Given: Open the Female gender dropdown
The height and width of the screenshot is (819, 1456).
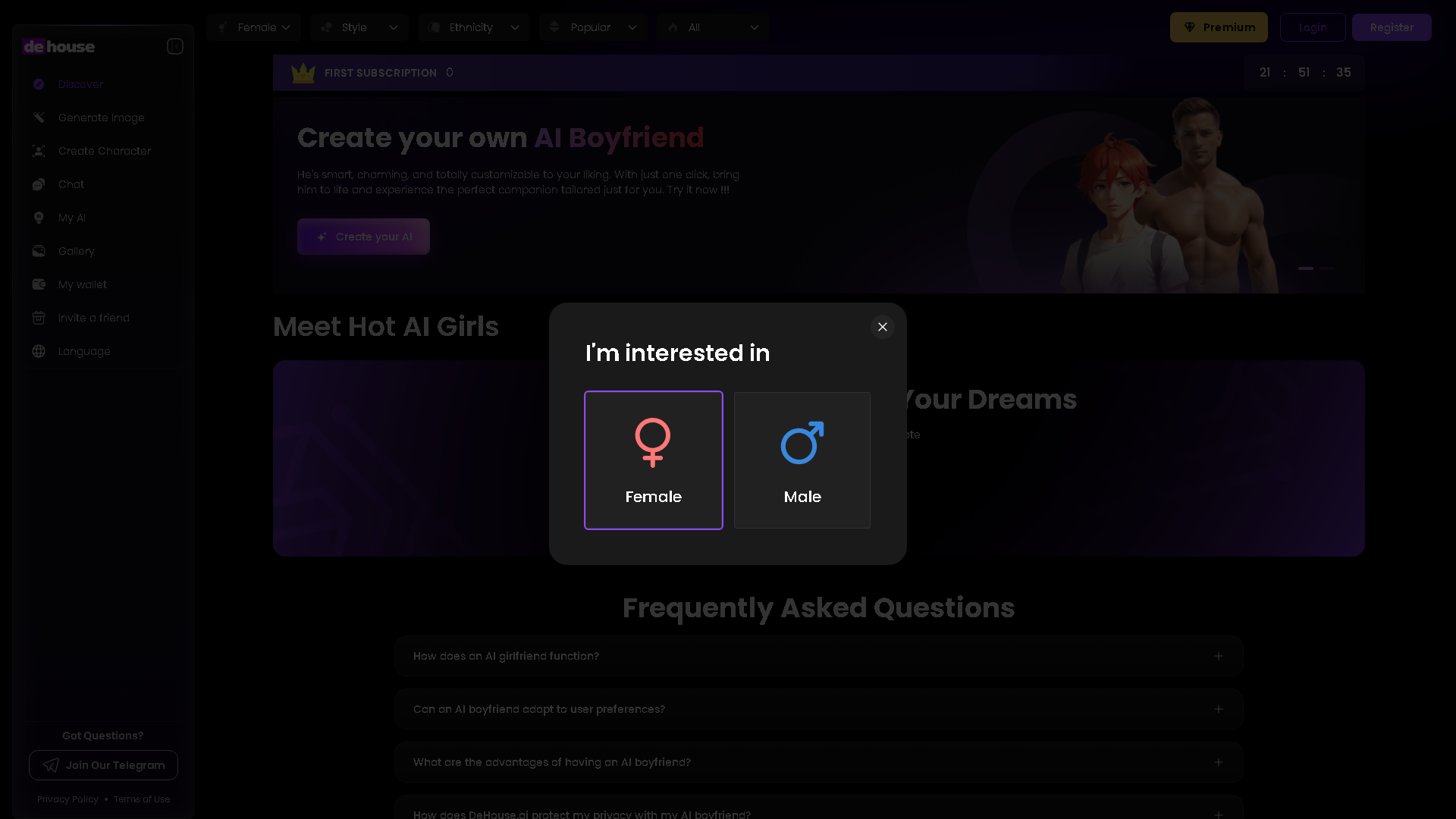Looking at the screenshot, I should point(254,27).
